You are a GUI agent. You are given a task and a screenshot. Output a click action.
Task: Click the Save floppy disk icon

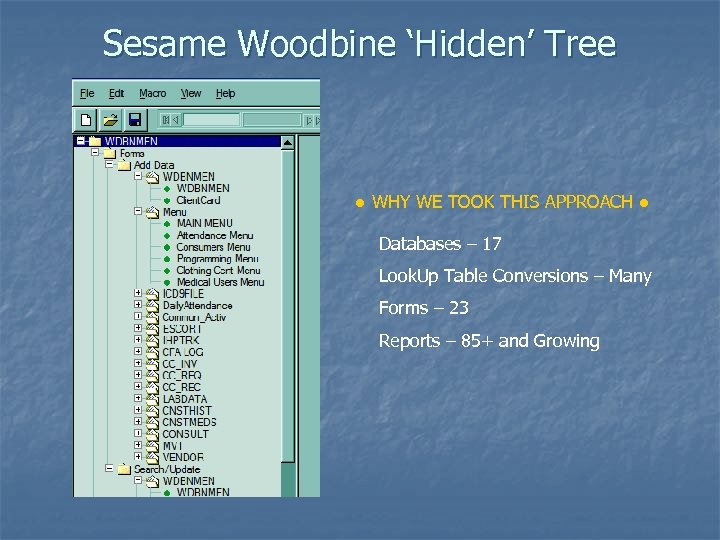pos(135,120)
